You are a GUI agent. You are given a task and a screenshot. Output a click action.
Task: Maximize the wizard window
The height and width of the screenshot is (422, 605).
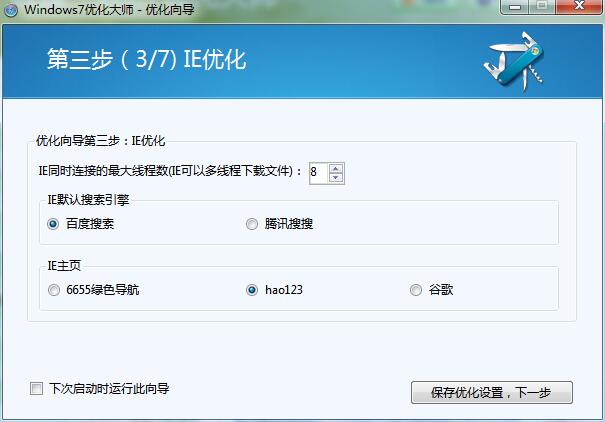click(x=542, y=7)
